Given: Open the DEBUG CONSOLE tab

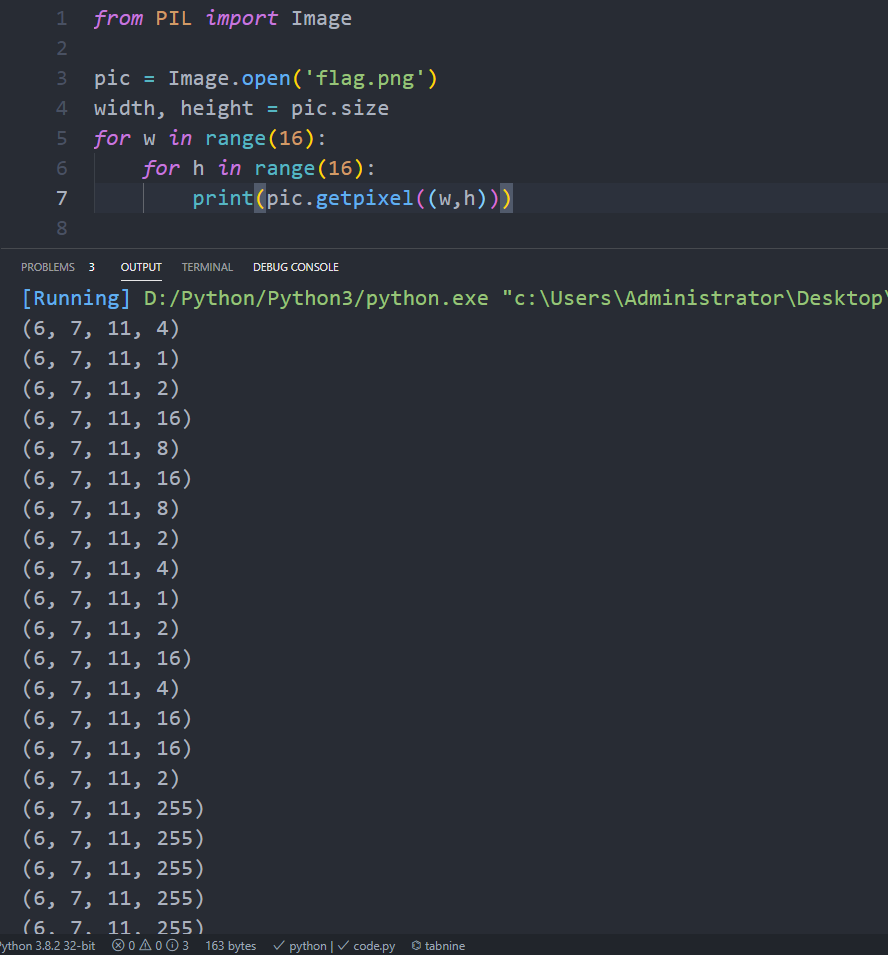Looking at the screenshot, I should click(x=295, y=267).
